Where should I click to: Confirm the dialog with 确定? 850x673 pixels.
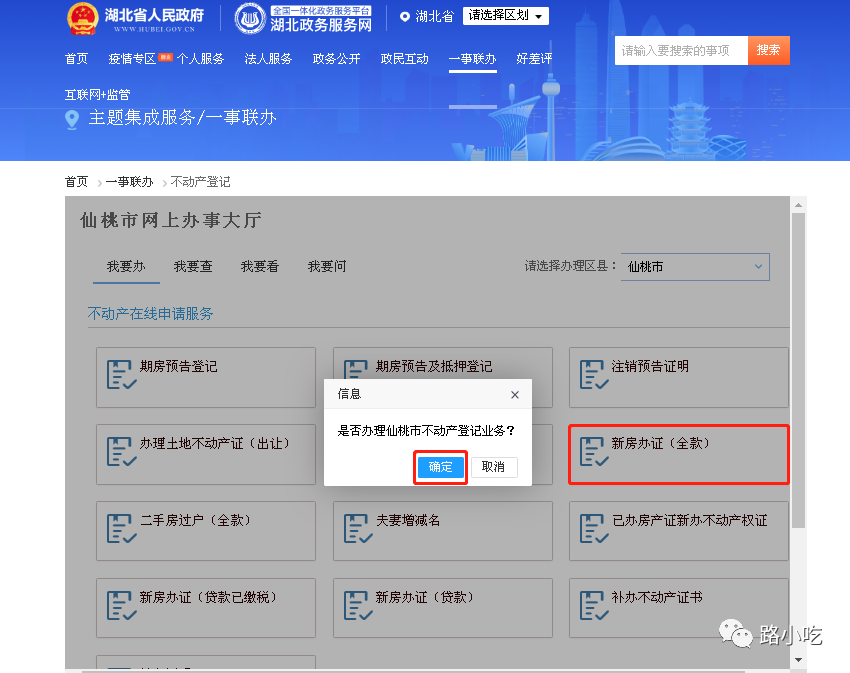440,467
